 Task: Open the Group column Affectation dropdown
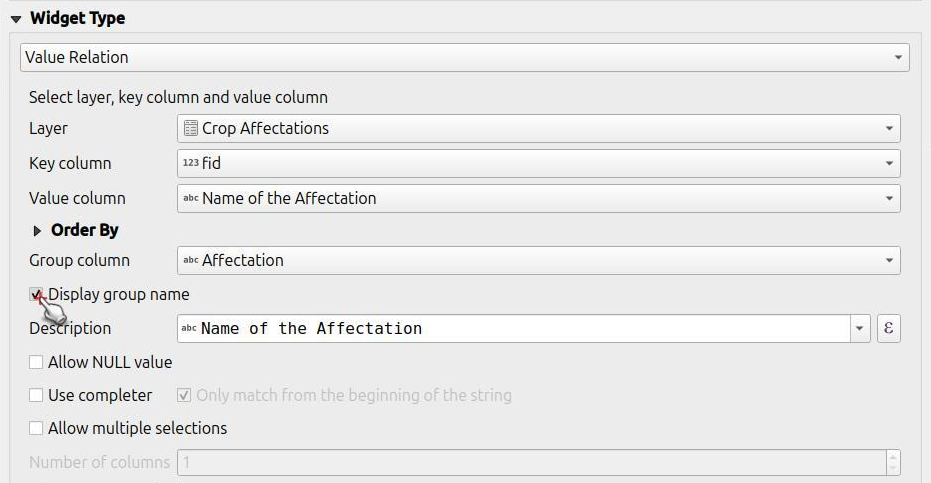click(x=539, y=260)
